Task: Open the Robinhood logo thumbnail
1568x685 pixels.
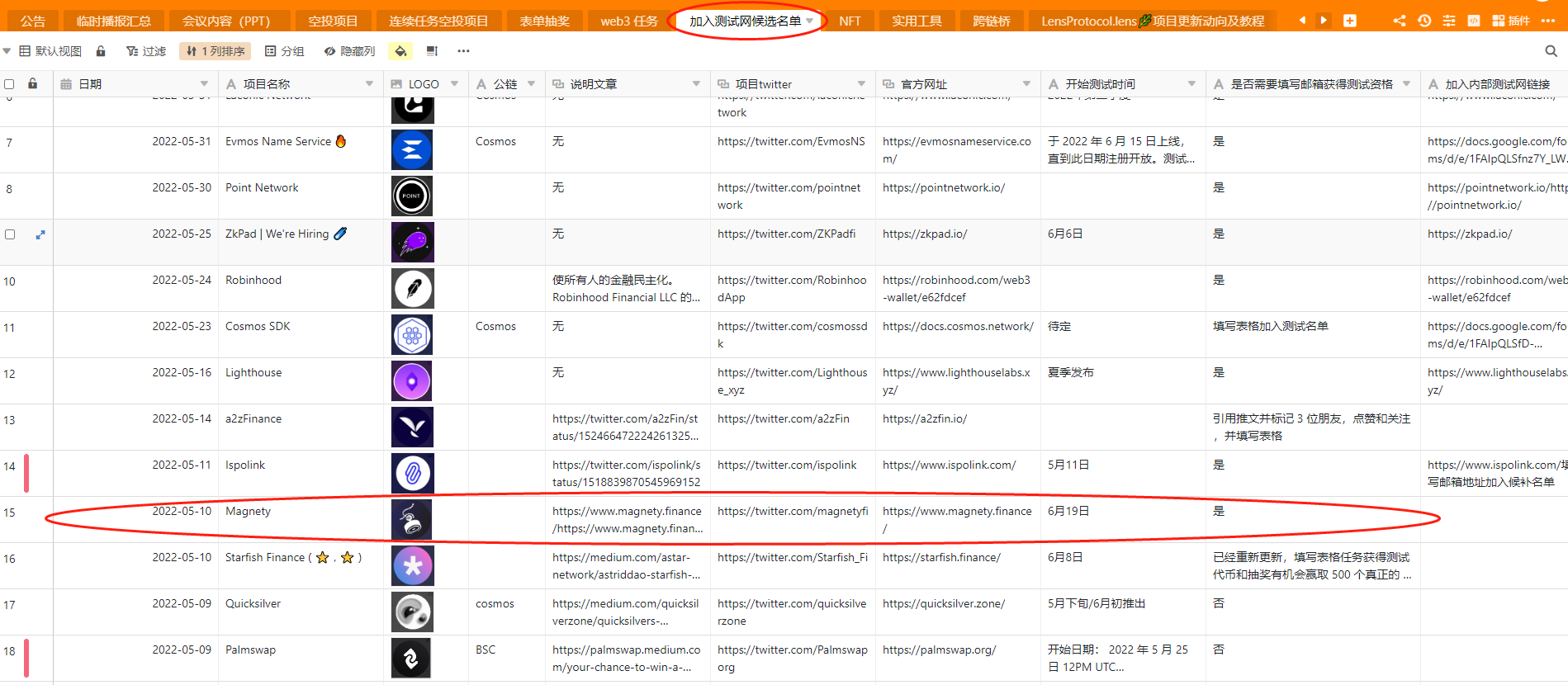Action: tap(412, 289)
